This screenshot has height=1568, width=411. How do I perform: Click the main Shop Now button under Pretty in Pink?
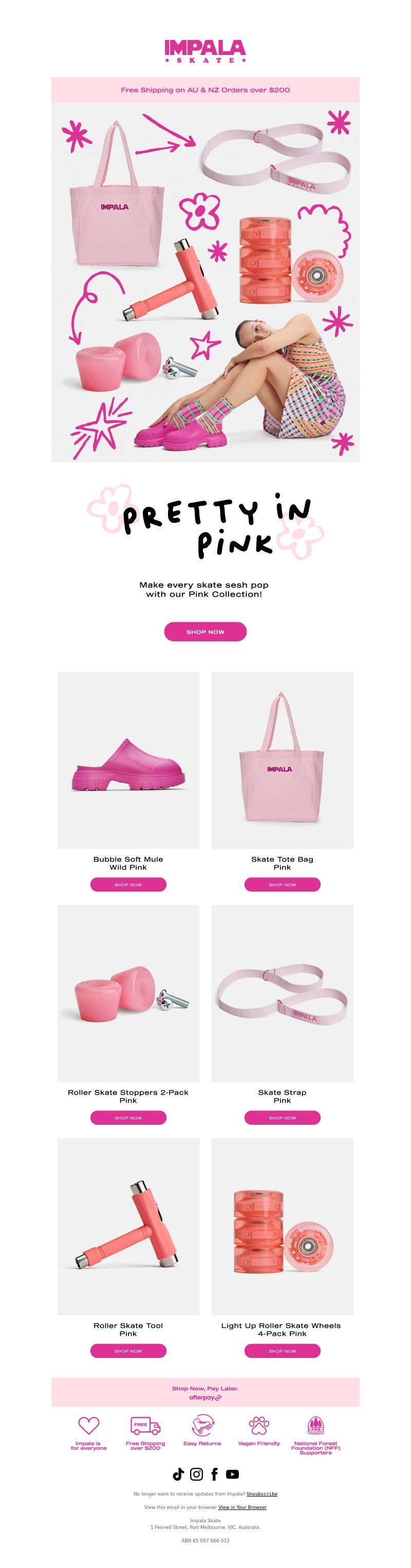point(205,631)
